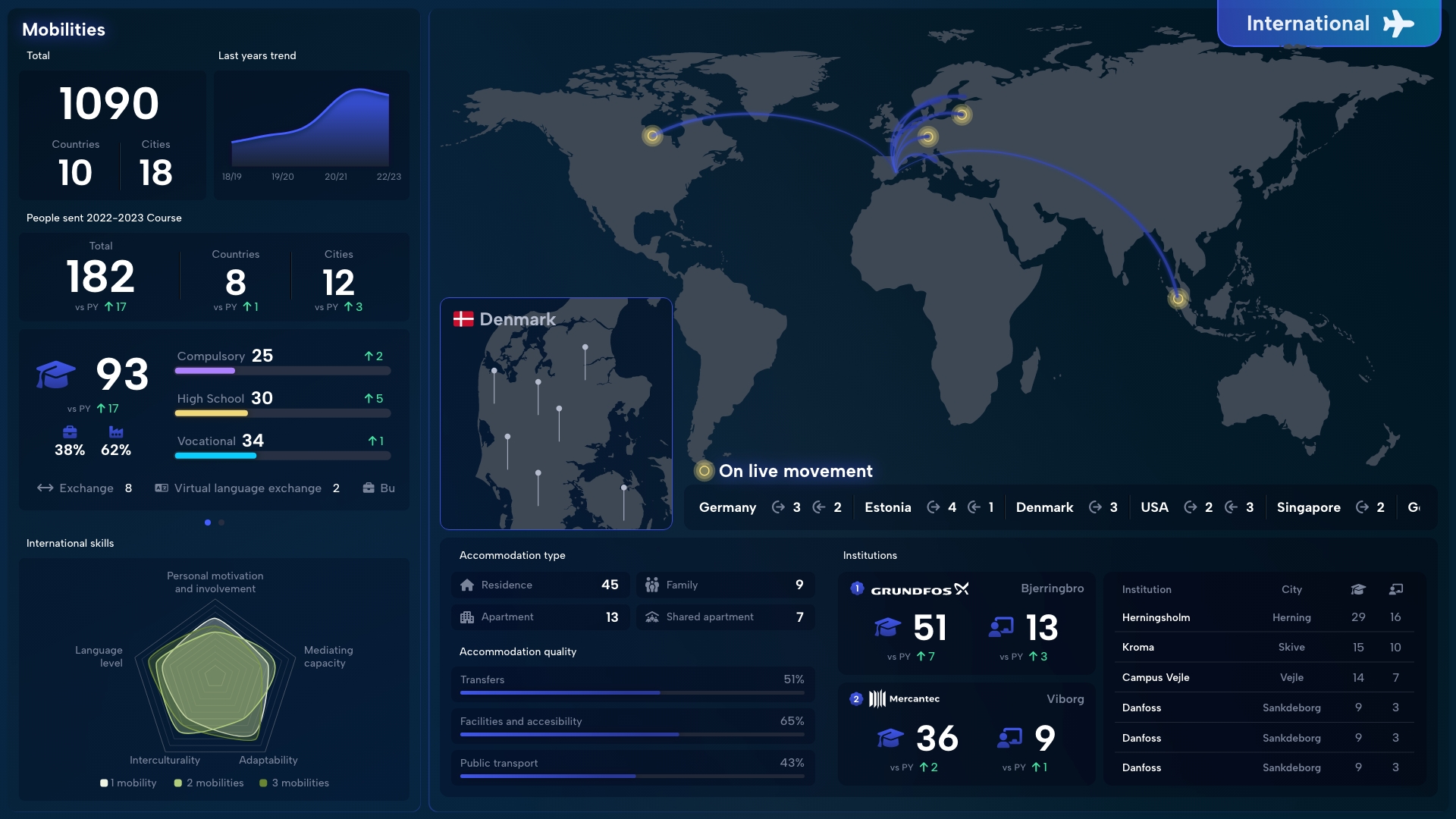Screen dimensions: 1456x819
Task: Click the briefcase icon above 38%
Action: point(70,431)
